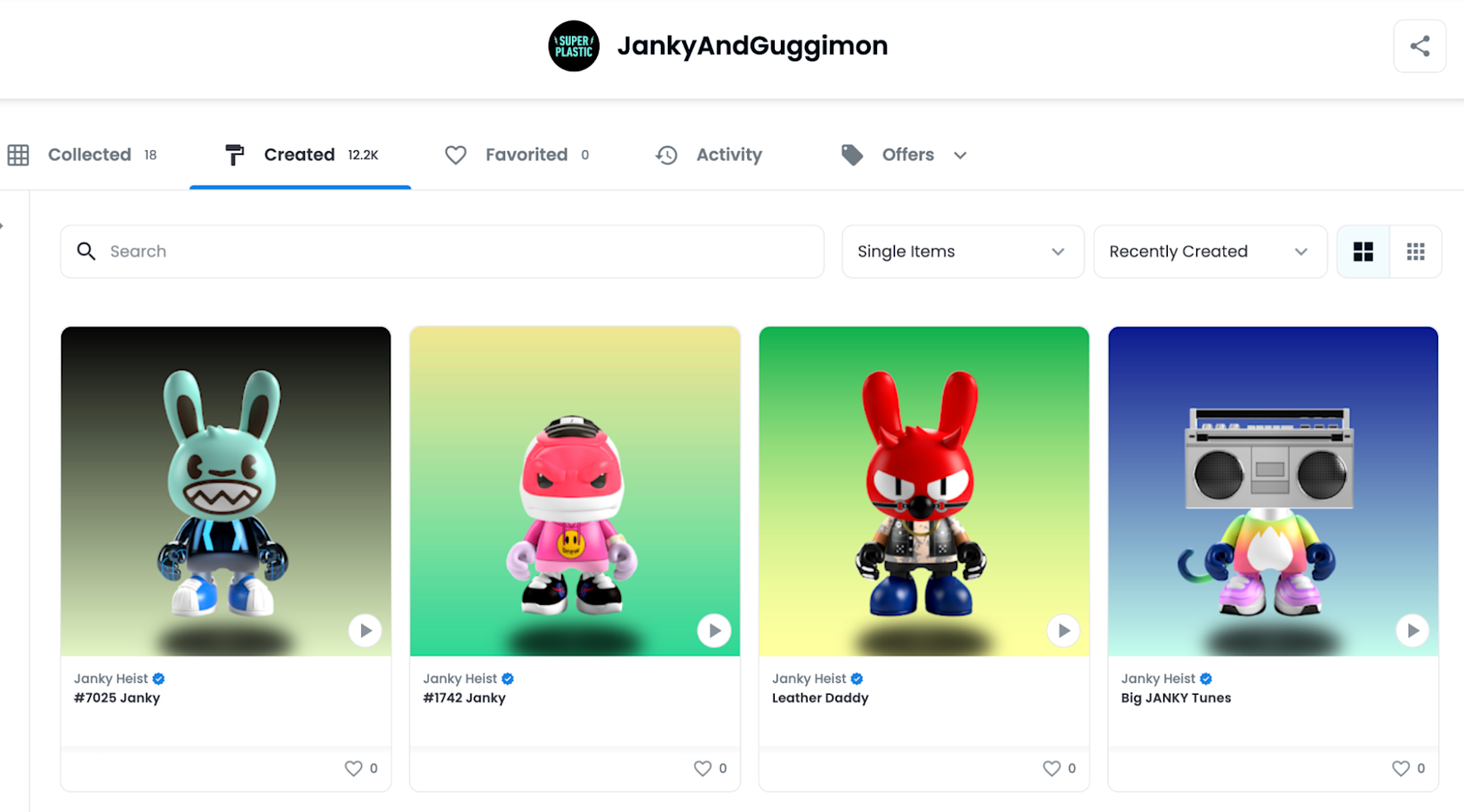
Task: Open Janky Heist collection link on #7025 card
Action: (x=110, y=679)
